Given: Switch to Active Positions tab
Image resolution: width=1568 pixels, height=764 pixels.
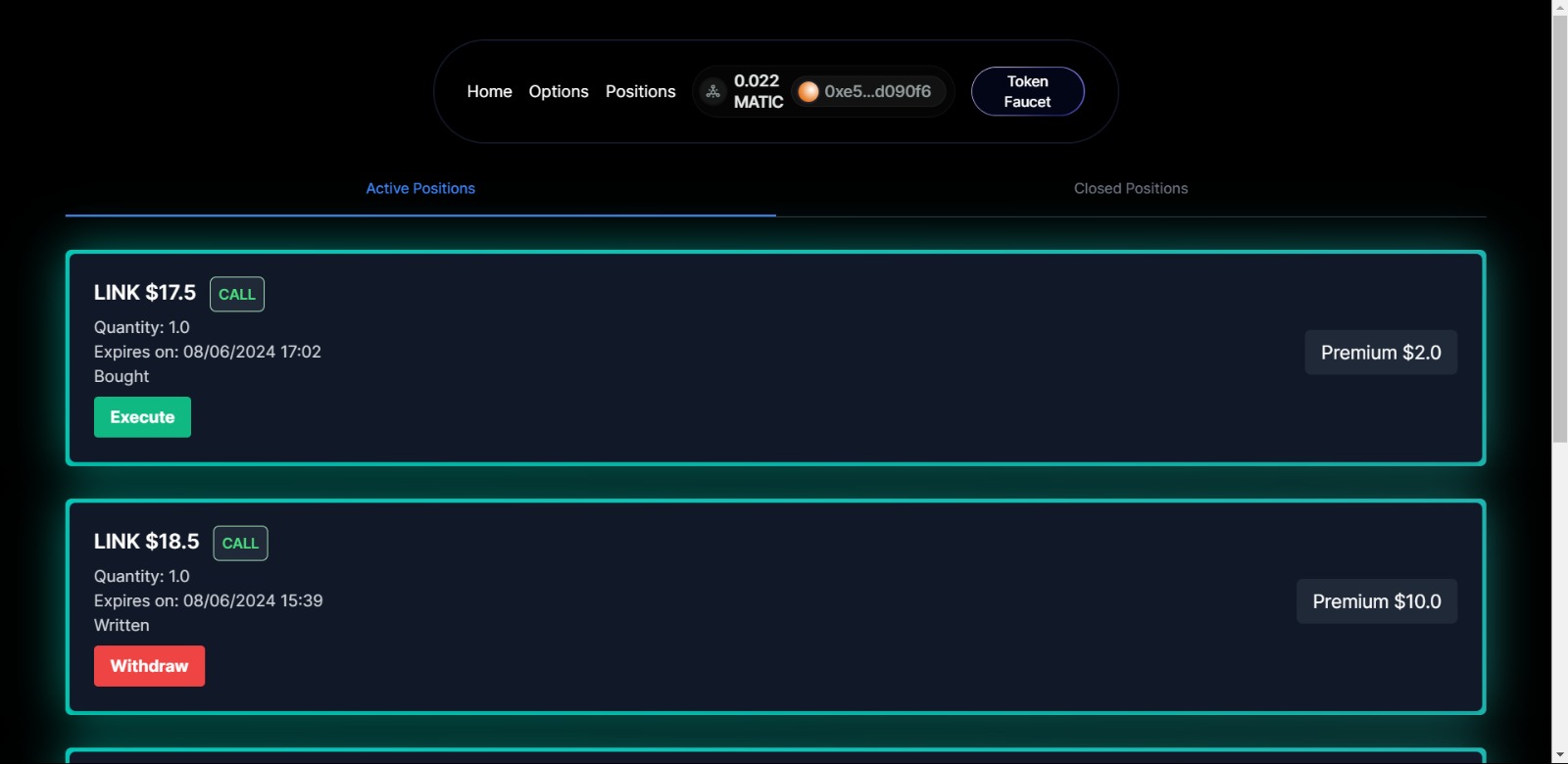Looking at the screenshot, I should 420,188.
